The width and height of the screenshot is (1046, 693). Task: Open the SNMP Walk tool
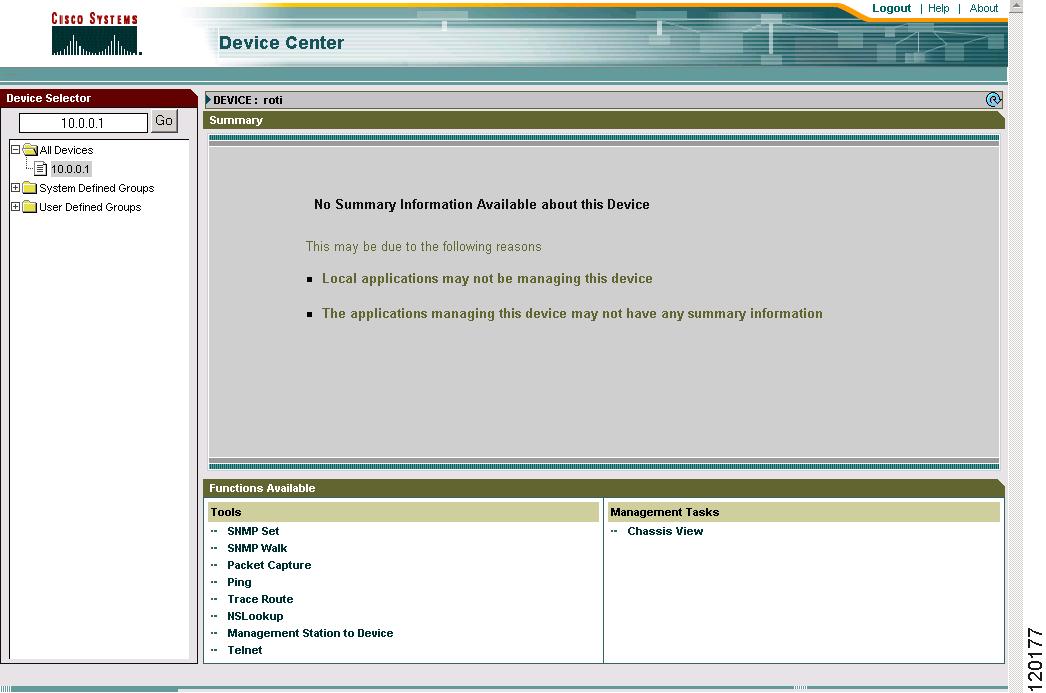(257, 548)
